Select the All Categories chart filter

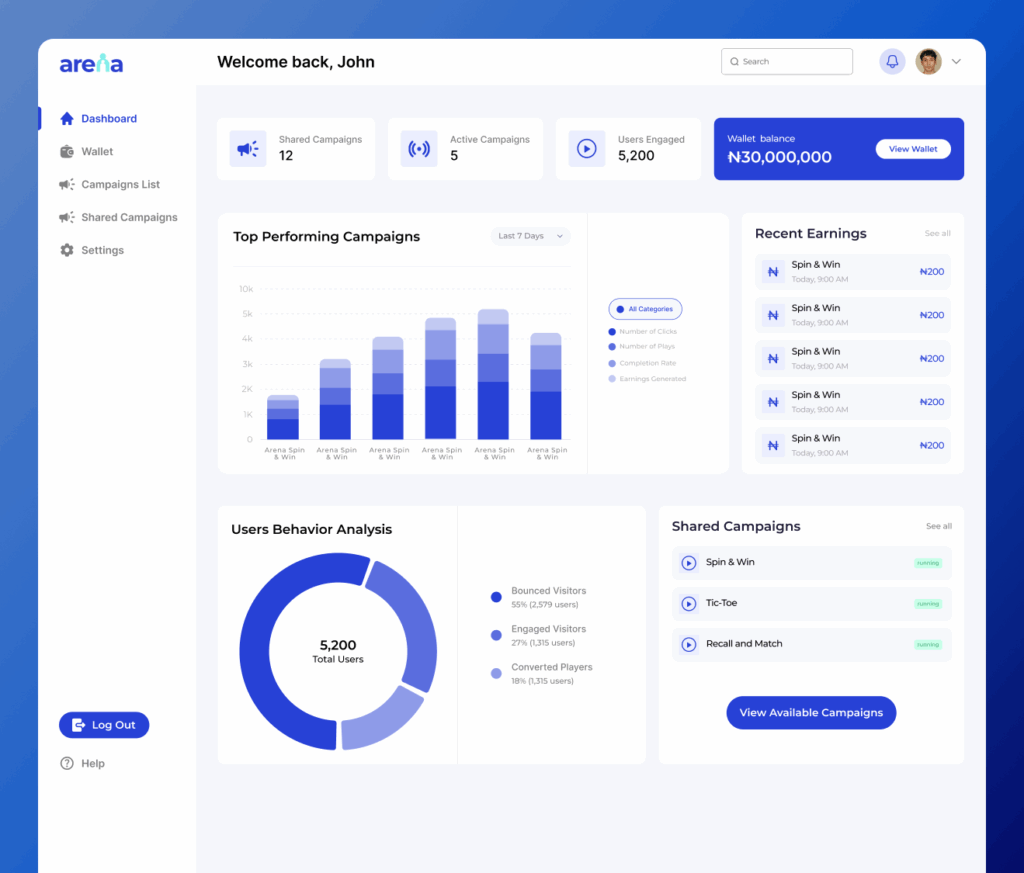tap(645, 309)
